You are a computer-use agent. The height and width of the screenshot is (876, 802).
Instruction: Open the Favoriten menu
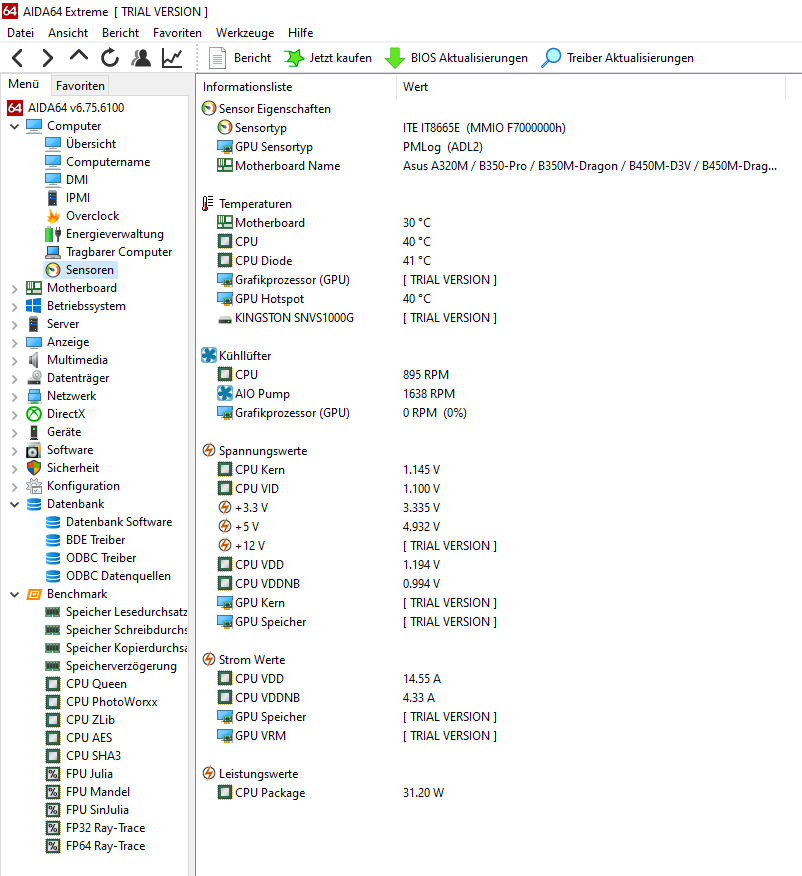point(177,33)
